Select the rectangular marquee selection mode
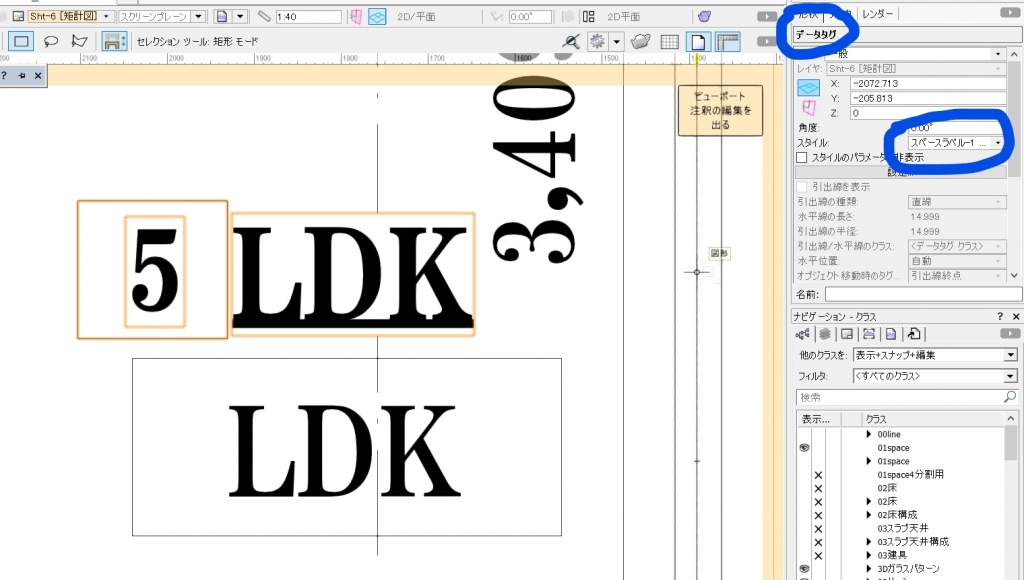This screenshot has width=1024, height=580. (21, 41)
